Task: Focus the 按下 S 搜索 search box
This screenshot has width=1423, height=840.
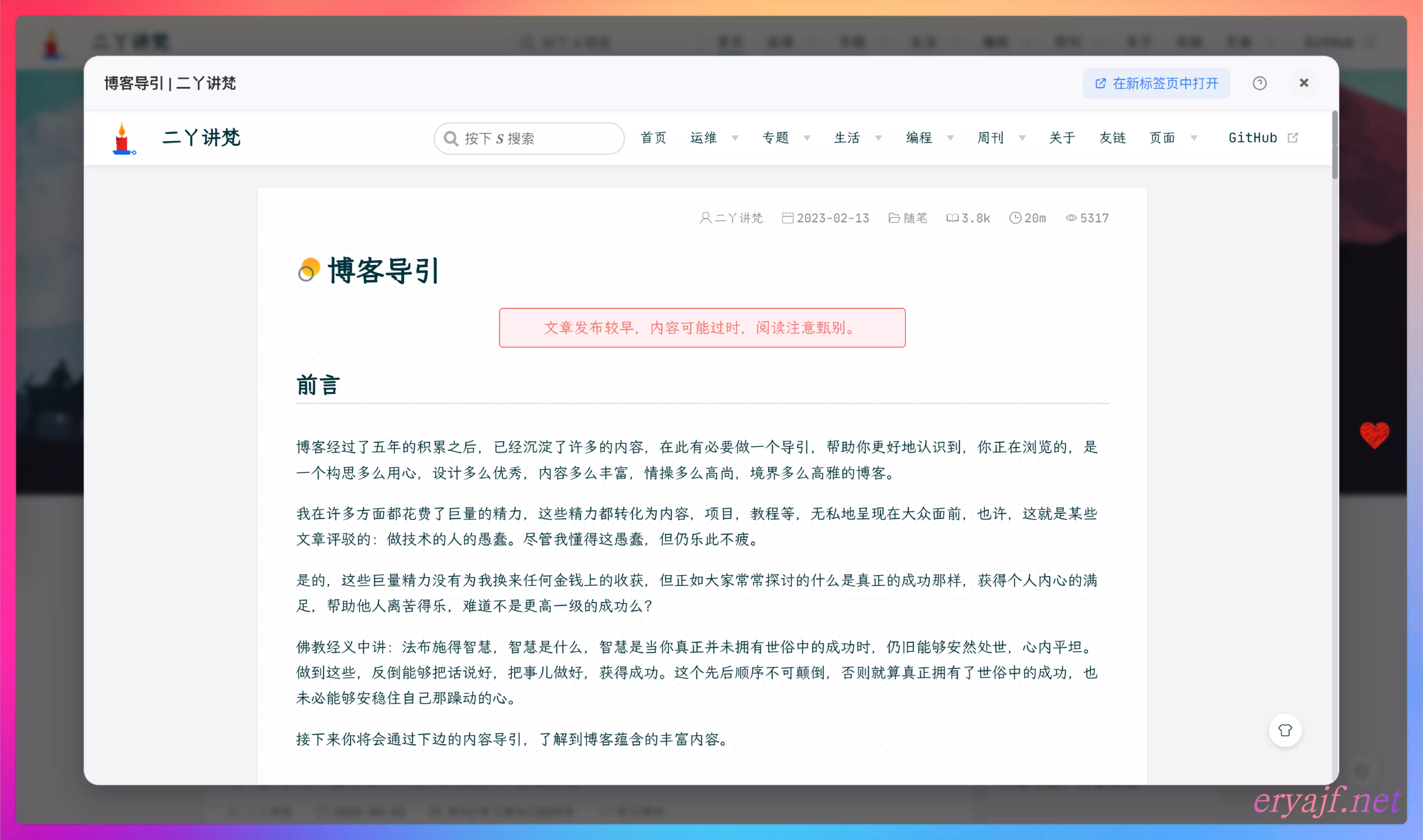Action: pos(529,138)
